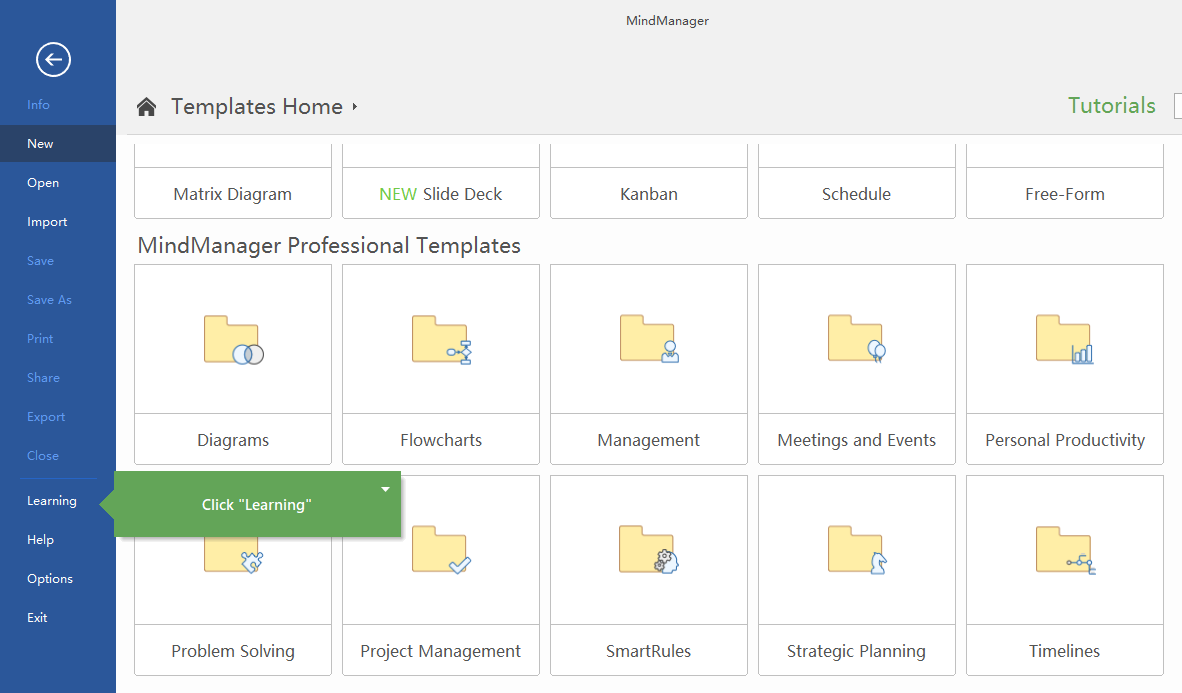Viewport: 1182px width, 693px height.
Task: Click the Project Management label
Action: coord(441,652)
